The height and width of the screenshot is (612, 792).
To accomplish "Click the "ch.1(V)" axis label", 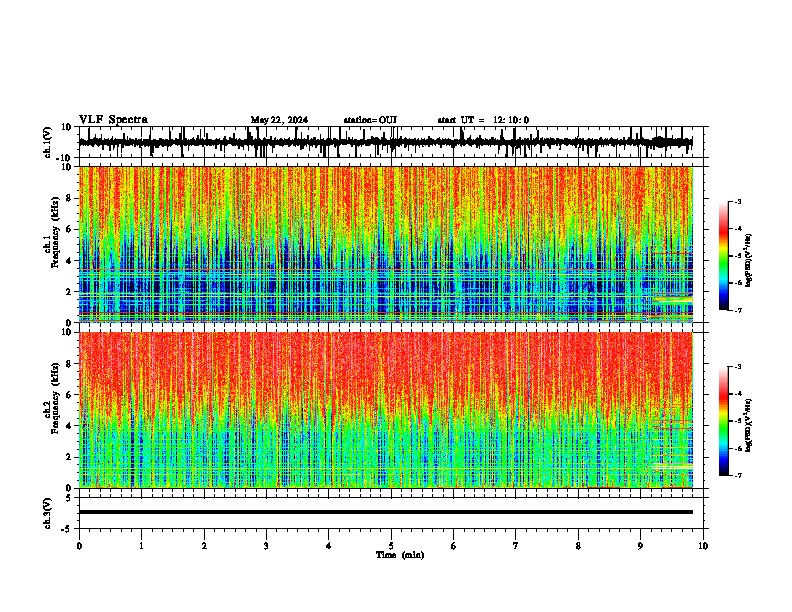I will click(47, 142).
